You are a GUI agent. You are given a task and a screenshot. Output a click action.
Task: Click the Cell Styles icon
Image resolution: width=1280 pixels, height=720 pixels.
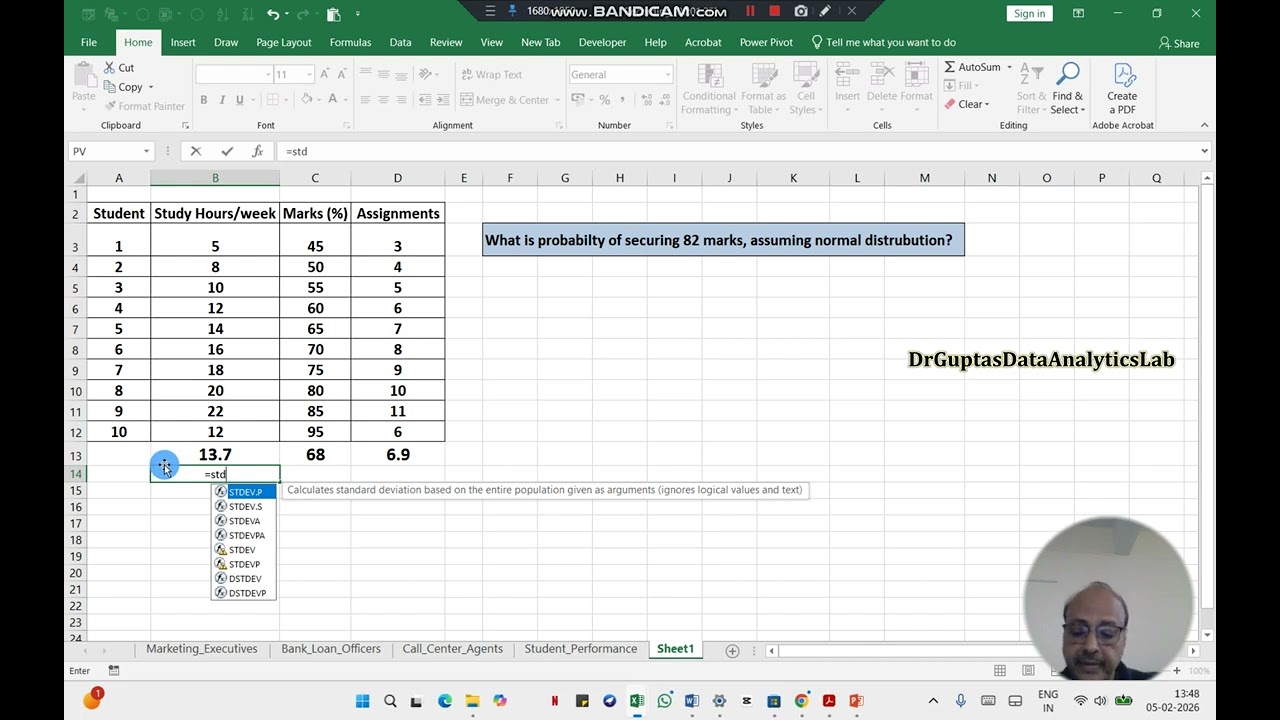pos(806,76)
